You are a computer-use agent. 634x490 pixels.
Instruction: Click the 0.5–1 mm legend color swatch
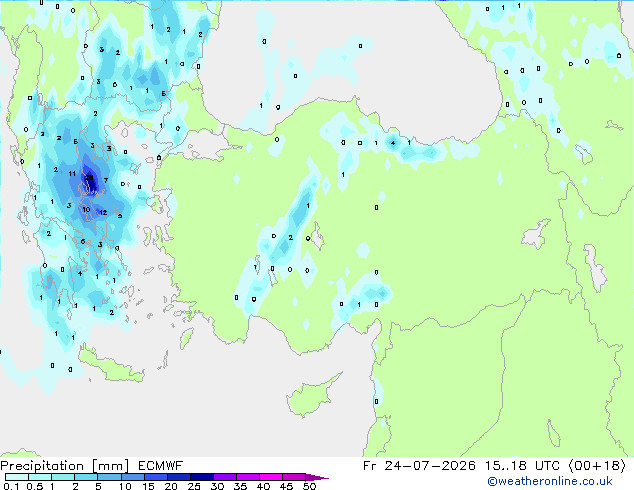click(x=40, y=477)
